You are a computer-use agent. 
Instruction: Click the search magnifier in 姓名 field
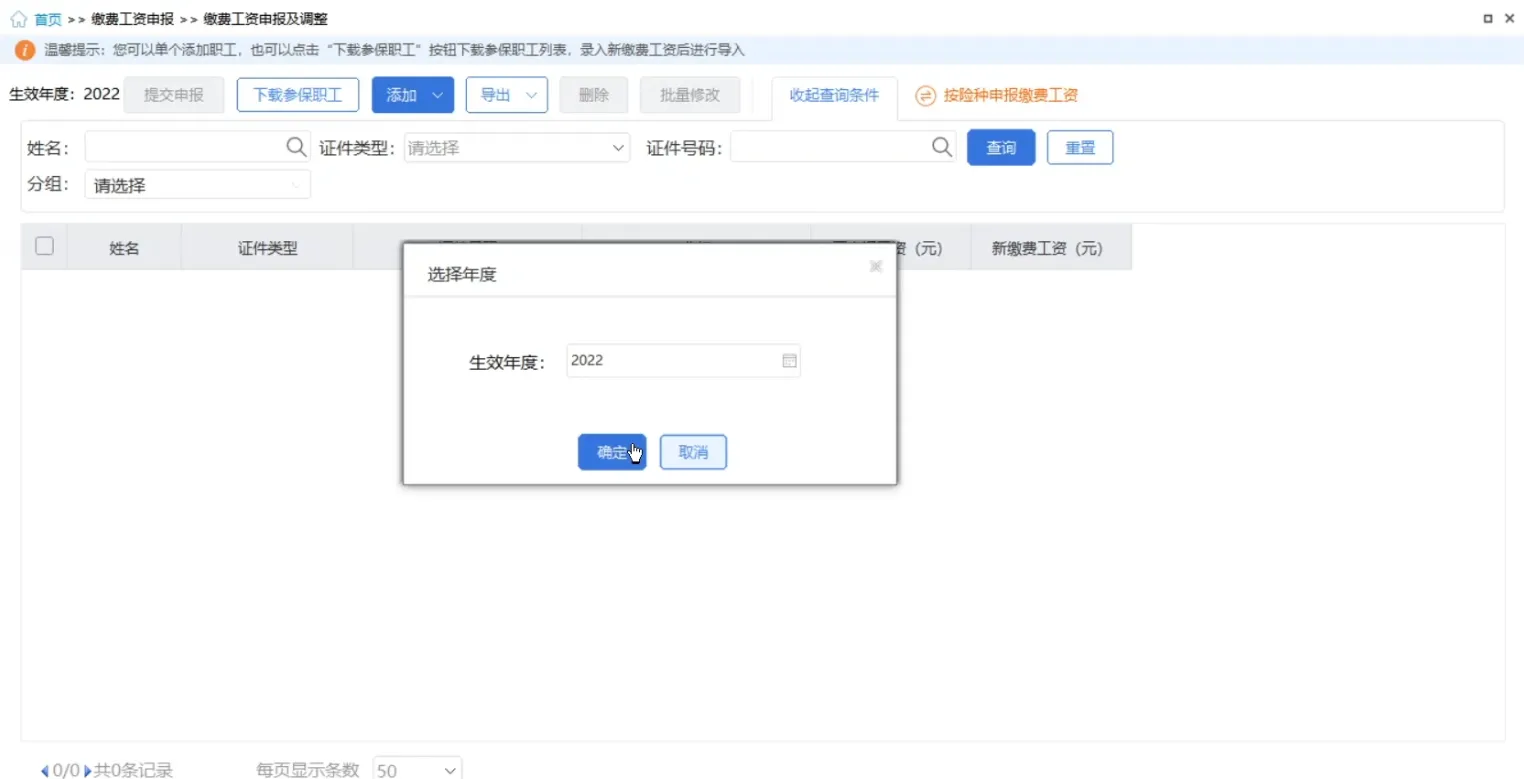(297, 147)
